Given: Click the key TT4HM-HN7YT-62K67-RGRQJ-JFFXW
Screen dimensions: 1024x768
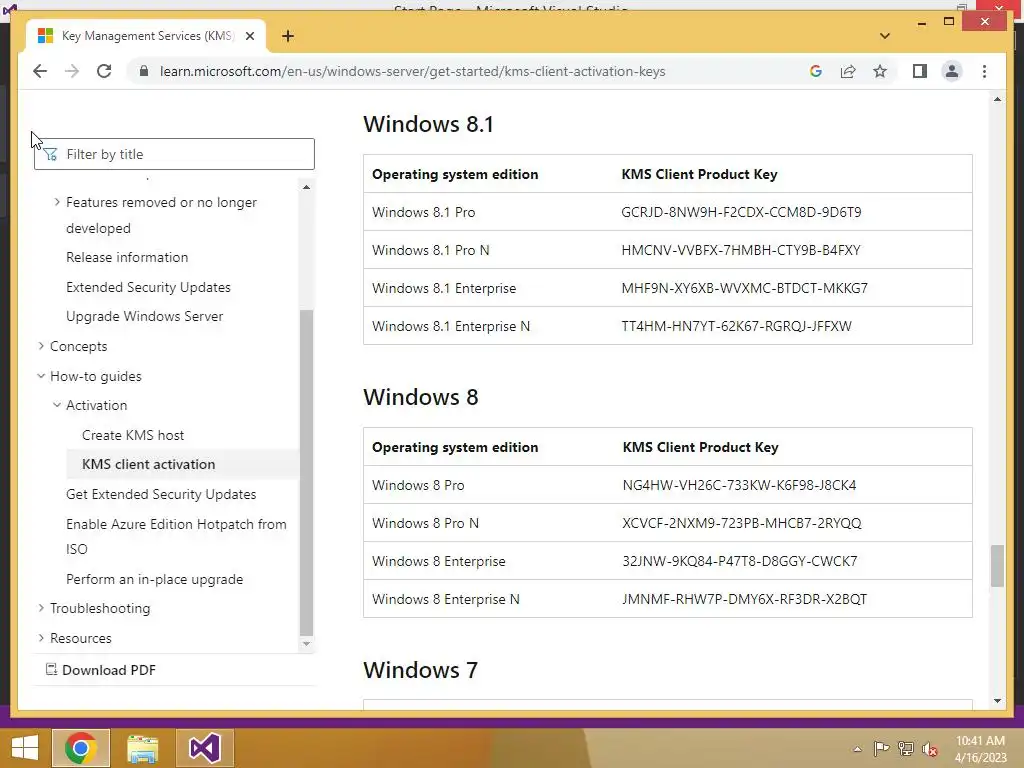Looking at the screenshot, I should (736, 326).
